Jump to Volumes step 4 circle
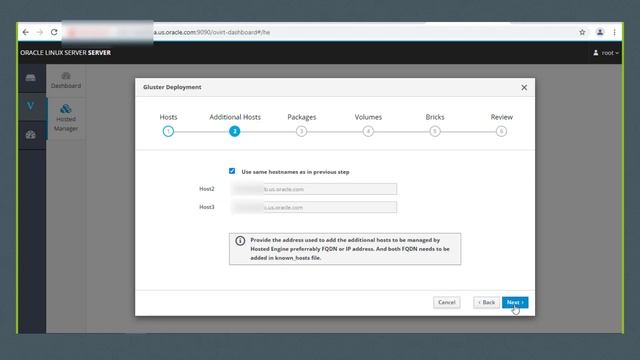Viewport: 640px width, 360px height. (x=368, y=131)
